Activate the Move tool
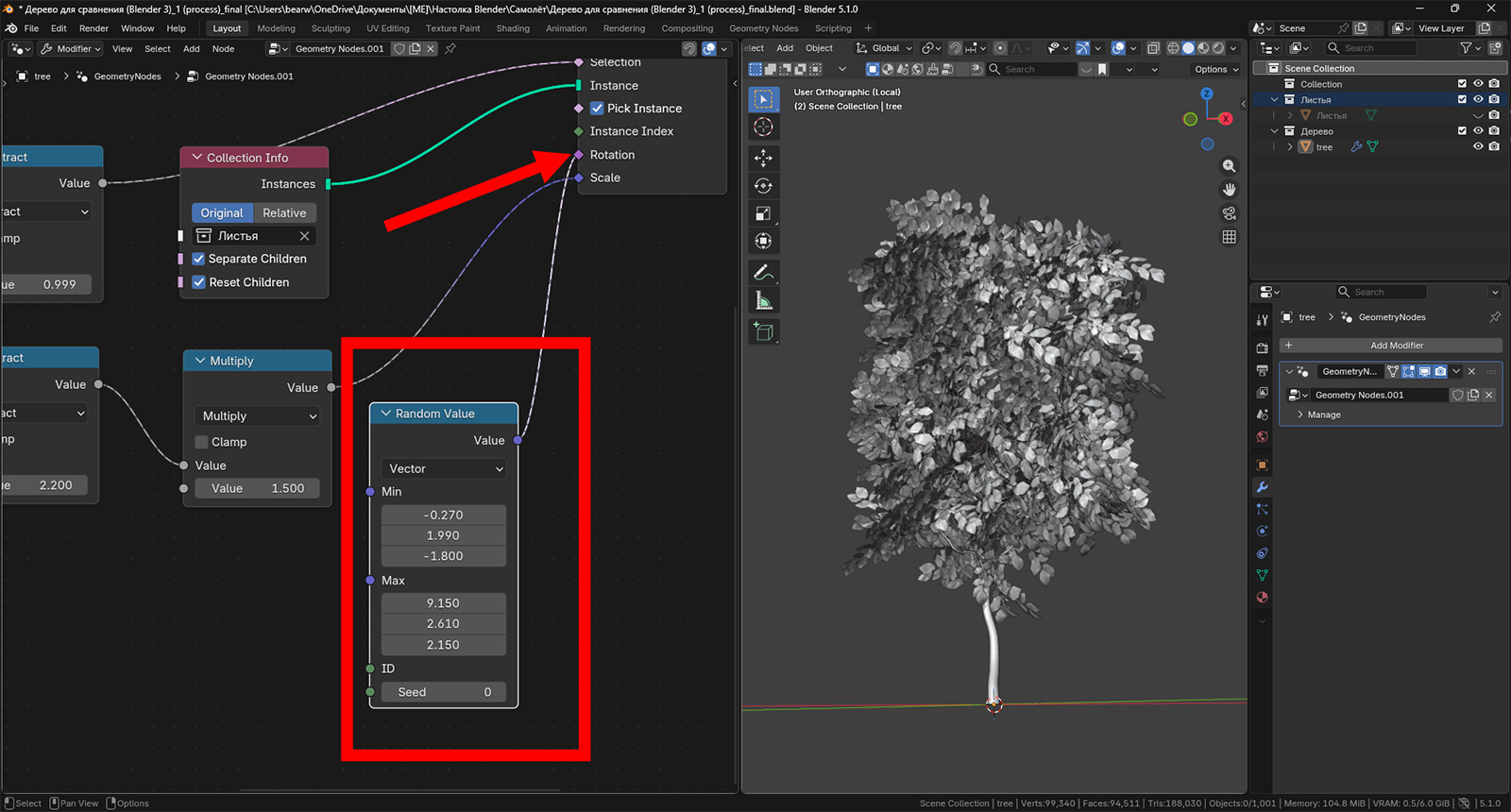The width and height of the screenshot is (1511, 812). [763, 158]
